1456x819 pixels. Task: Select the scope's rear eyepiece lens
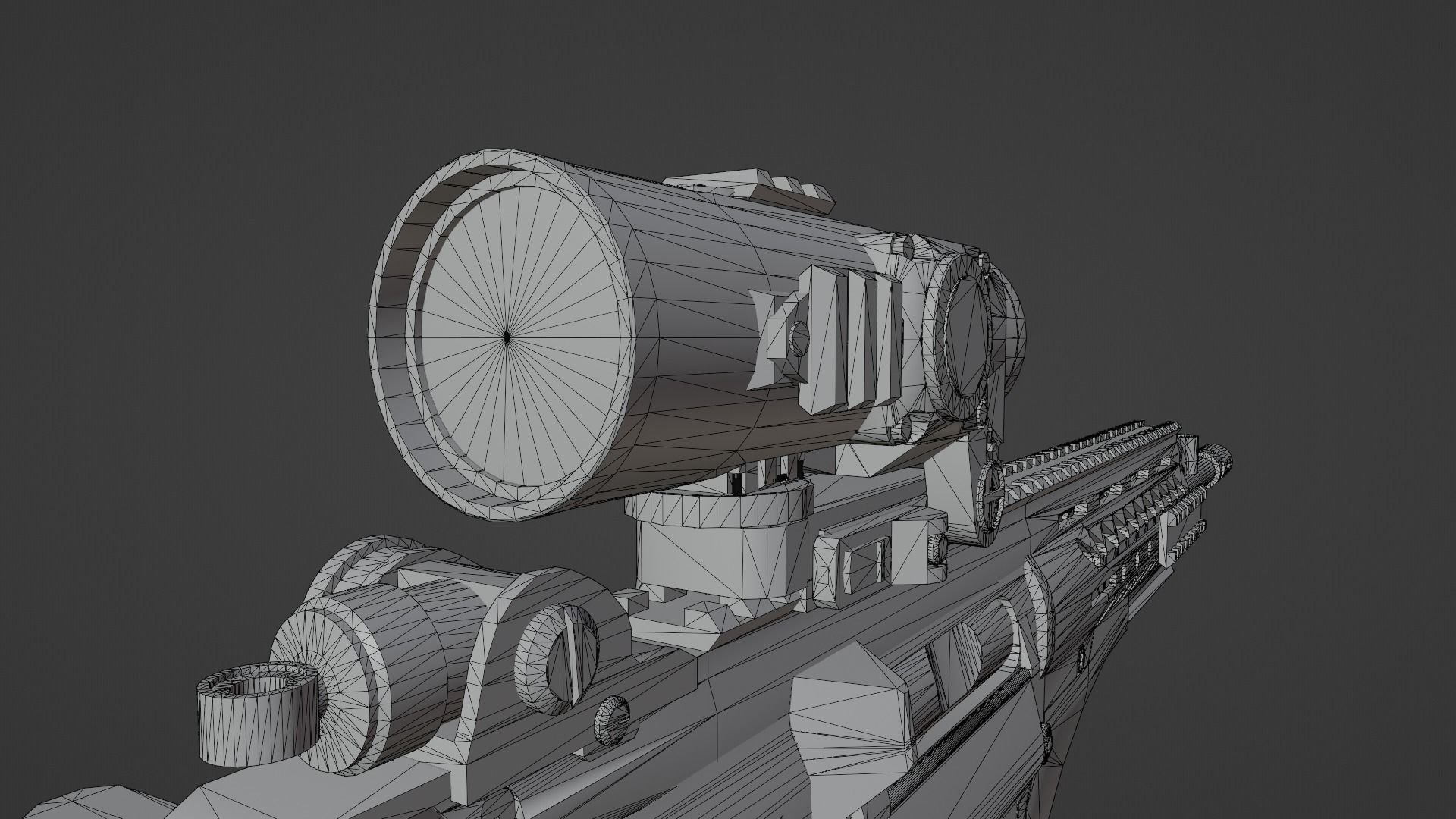[x=967, y=335]
